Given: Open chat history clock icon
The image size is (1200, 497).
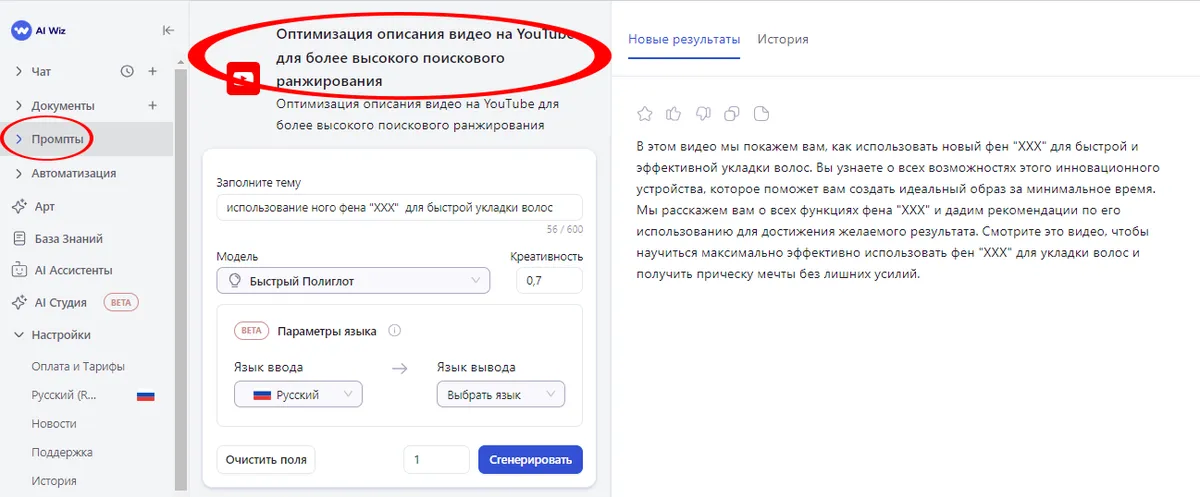Looking at the screenshot, I should pyautogui.click(x=127, y=71).
